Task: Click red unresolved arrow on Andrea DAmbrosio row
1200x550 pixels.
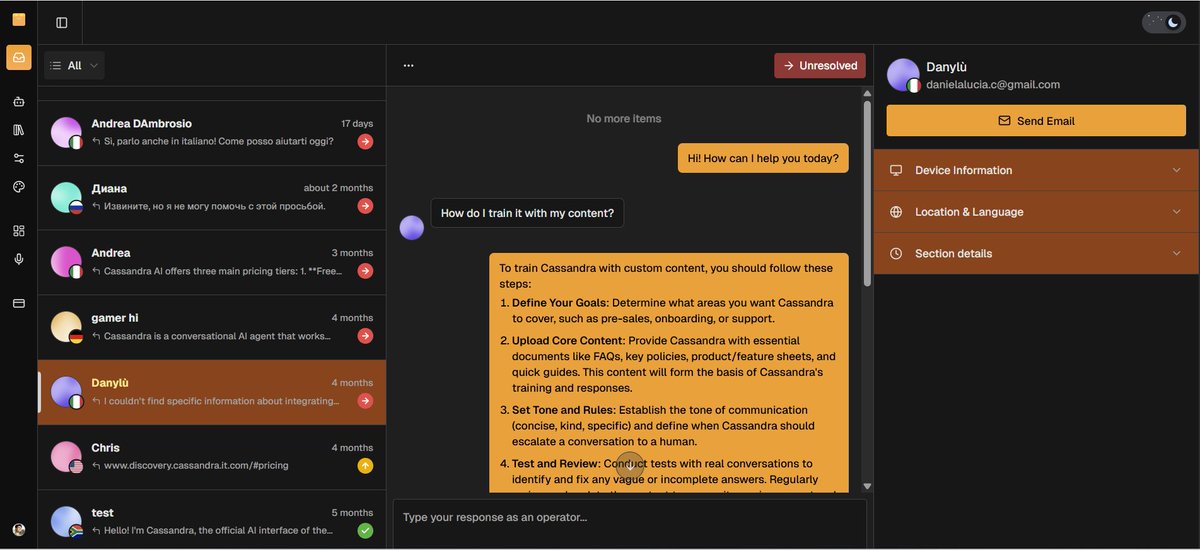Action: click(x=365, y=142)
